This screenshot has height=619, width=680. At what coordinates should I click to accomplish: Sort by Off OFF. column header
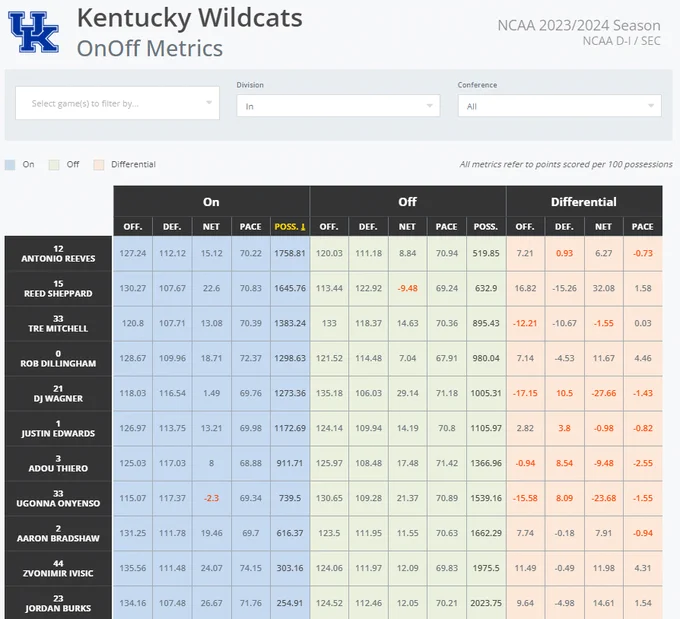[x=329, y=226]
